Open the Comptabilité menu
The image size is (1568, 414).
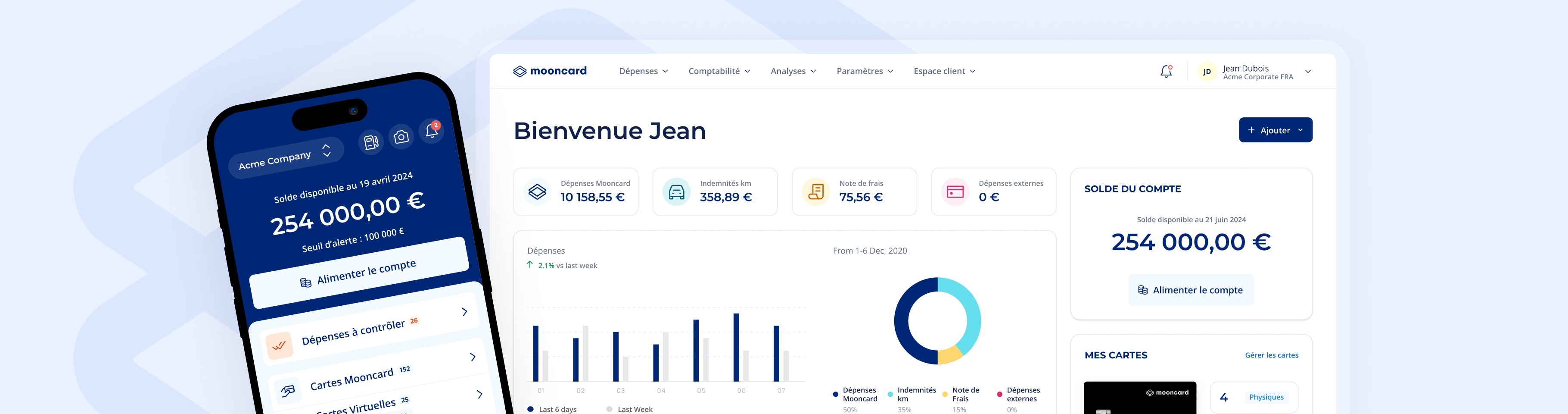tap(719, 71)
